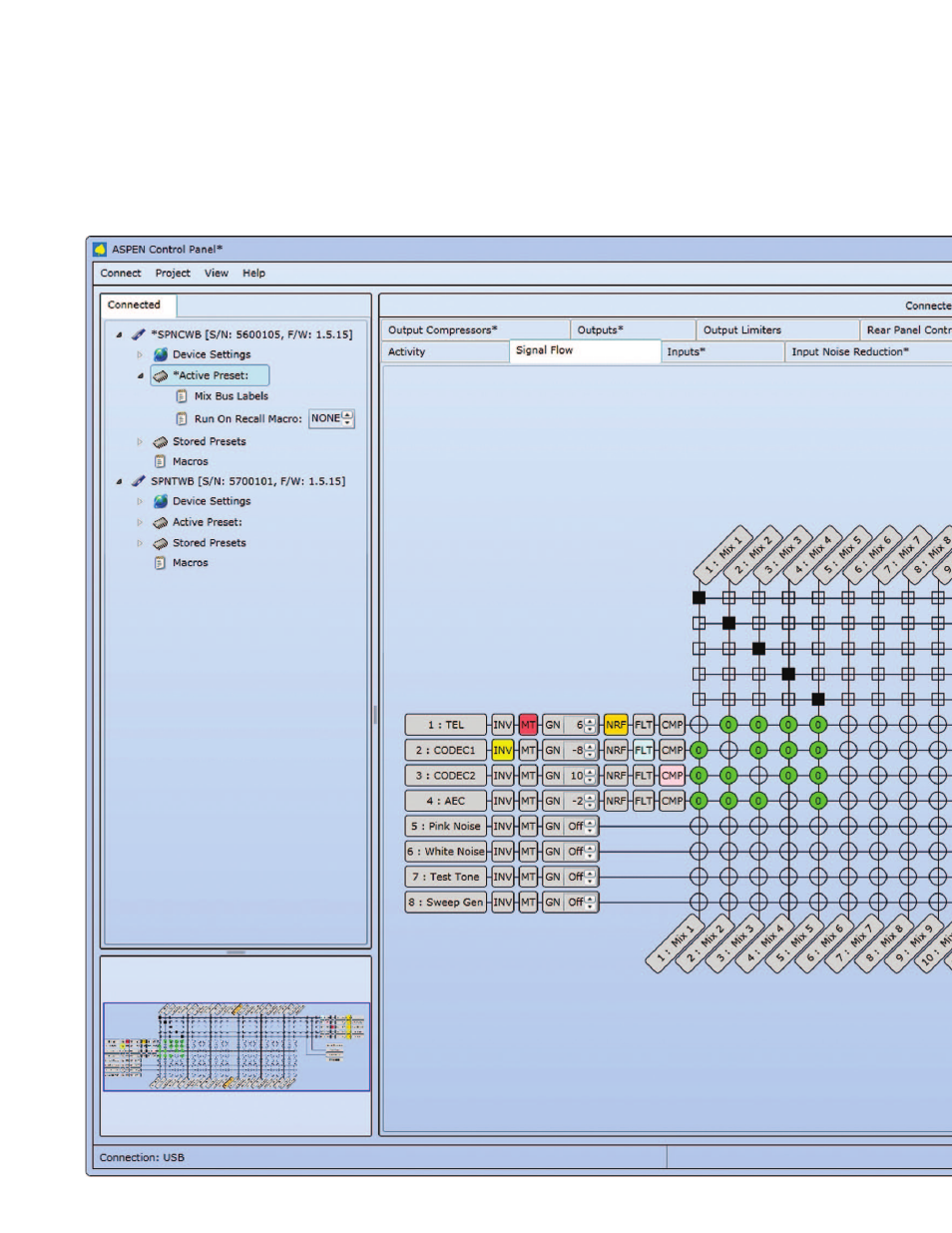Image resolution: width=952 pixels, height=1233 pixels.
Task: Mute the Pink Noise generator with MT
Action: (528, 827)
